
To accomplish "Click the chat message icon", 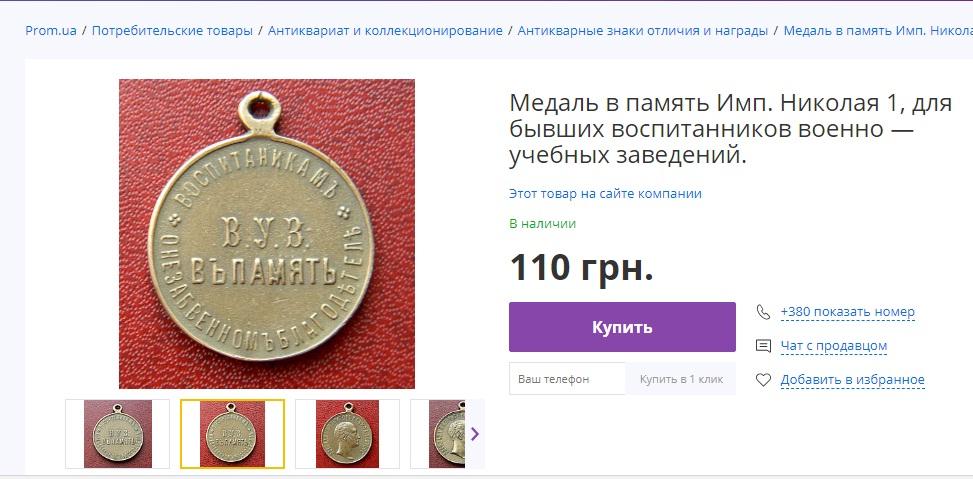I will (763, 346).
